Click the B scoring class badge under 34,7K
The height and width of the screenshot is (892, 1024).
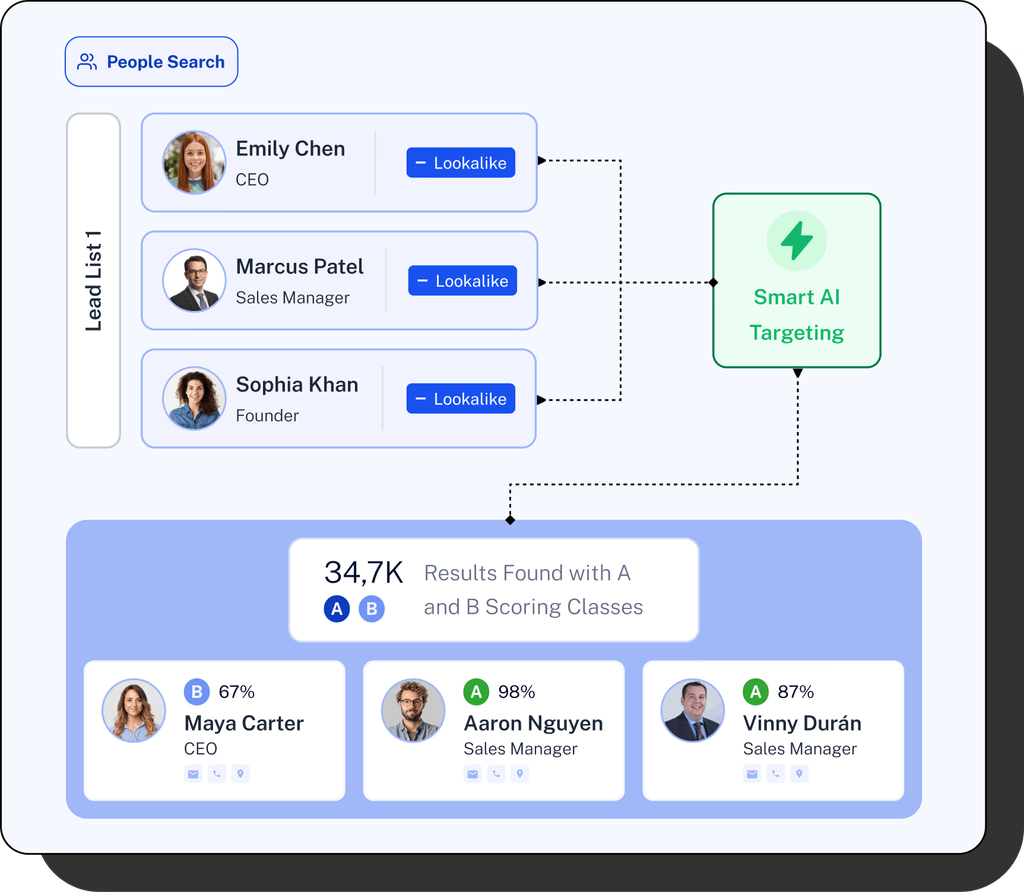click(x=372, y=609)
